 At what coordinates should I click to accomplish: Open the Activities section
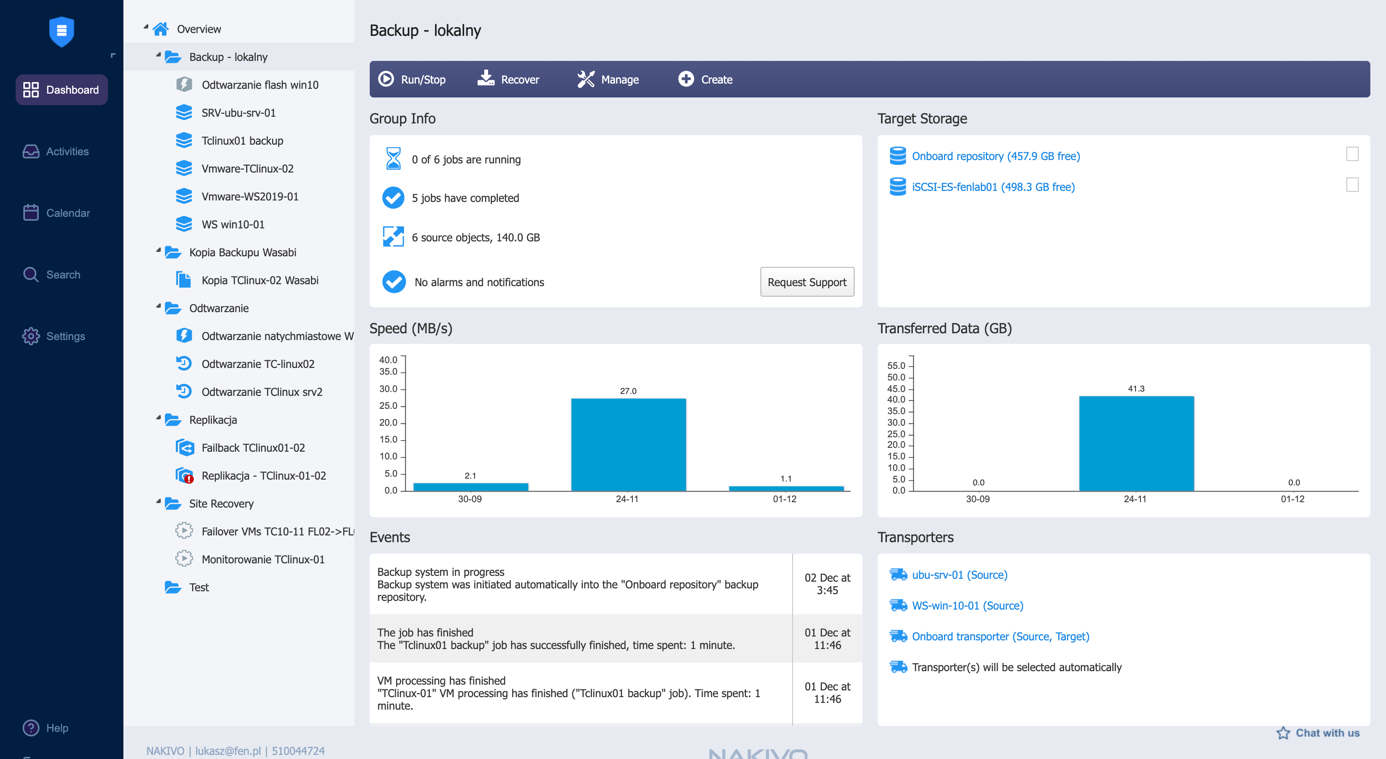[x=56, y=152]
